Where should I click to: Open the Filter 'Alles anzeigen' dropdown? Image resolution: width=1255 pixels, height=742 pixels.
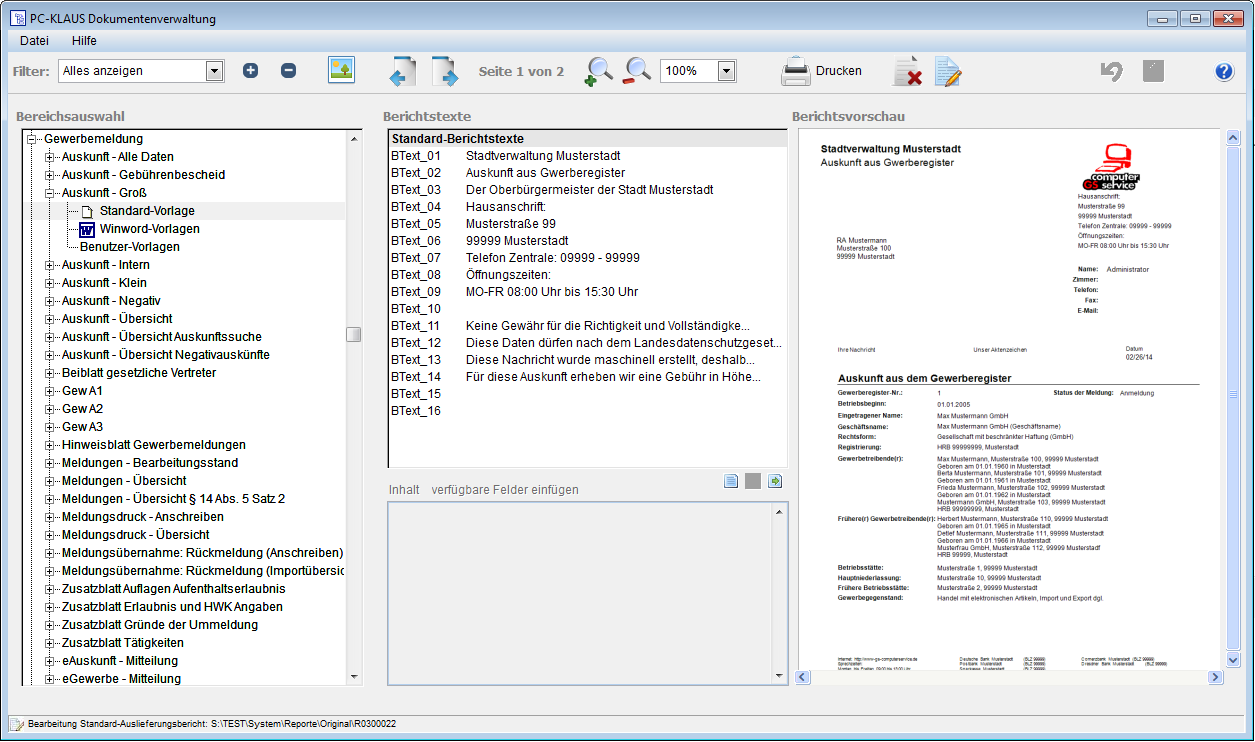(x=213, y=71)
